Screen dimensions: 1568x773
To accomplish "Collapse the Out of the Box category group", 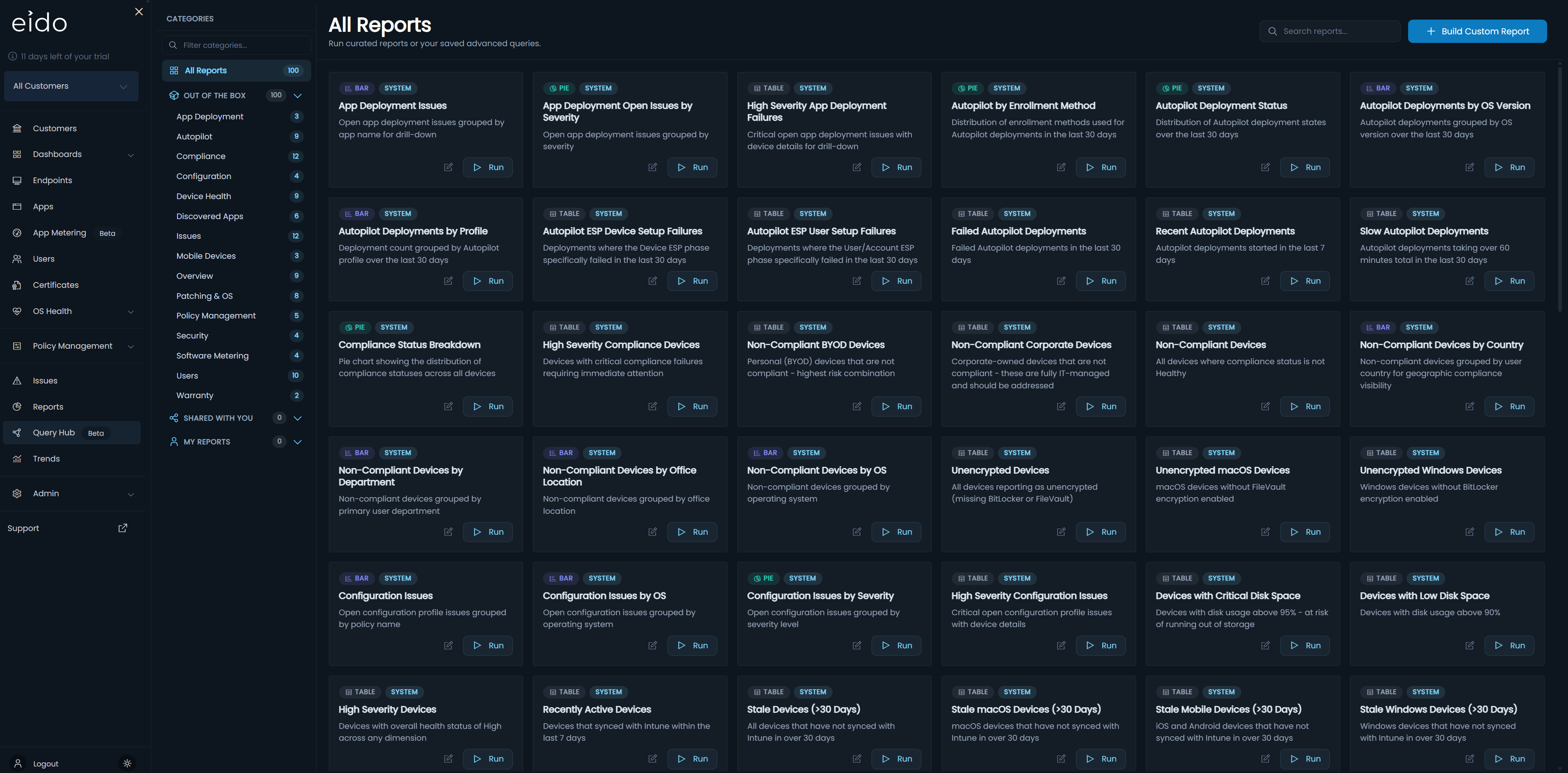I will coord(298,96).
